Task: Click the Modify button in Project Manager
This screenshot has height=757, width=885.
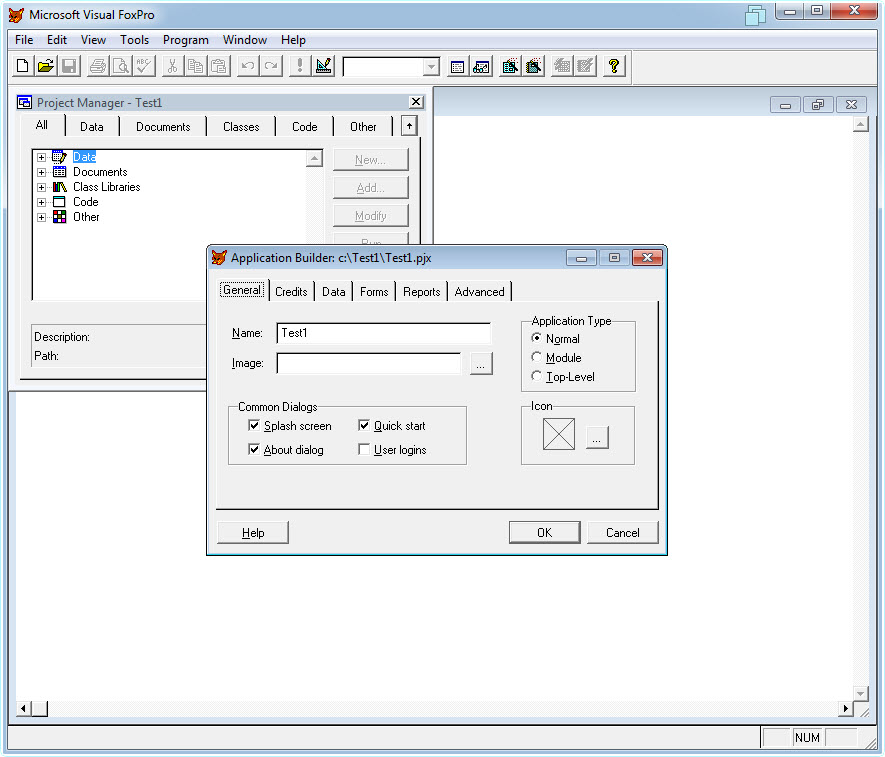Action: pos(371,216)
